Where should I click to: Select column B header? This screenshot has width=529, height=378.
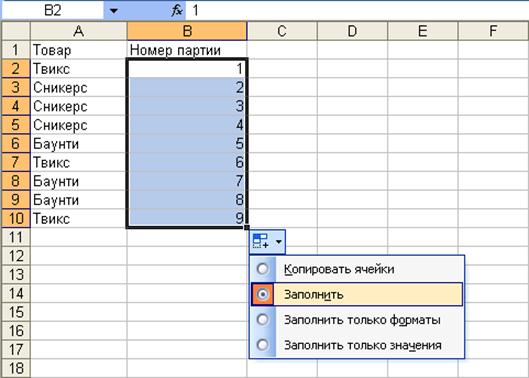point(187,31)
